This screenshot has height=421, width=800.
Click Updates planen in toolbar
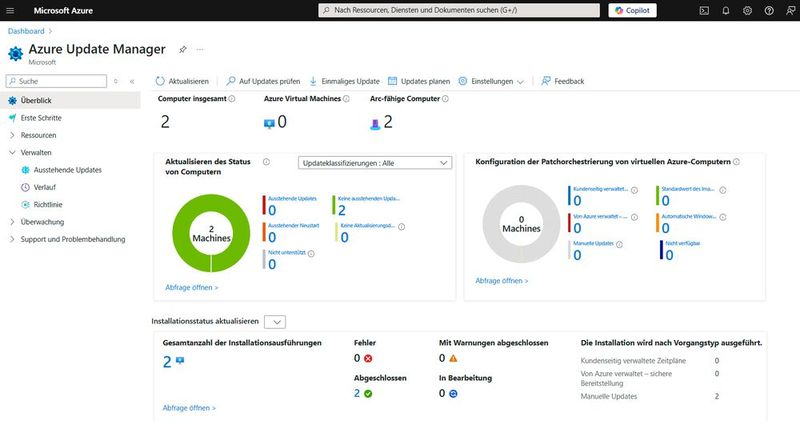[x=419, y=81]
